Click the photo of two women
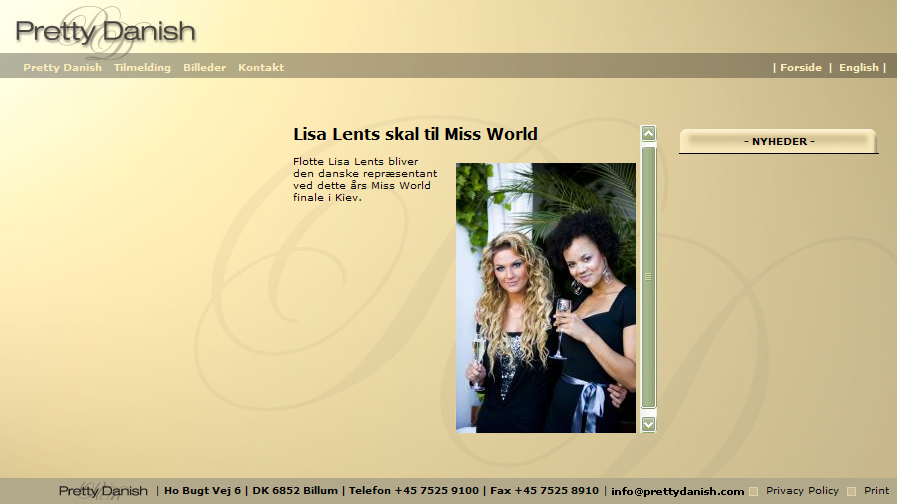Screen dimensions: 897x504 click(x=545, y=297)
